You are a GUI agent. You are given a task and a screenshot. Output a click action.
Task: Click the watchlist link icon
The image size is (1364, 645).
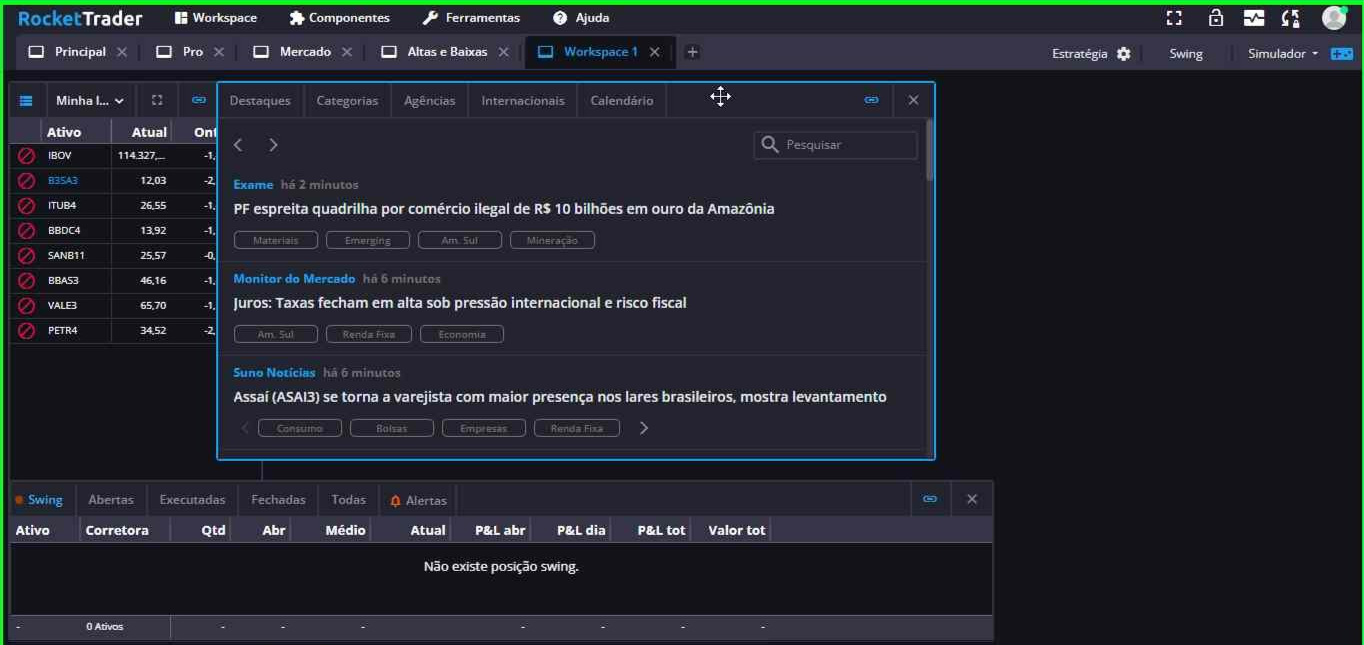click(x=199, y=101)
